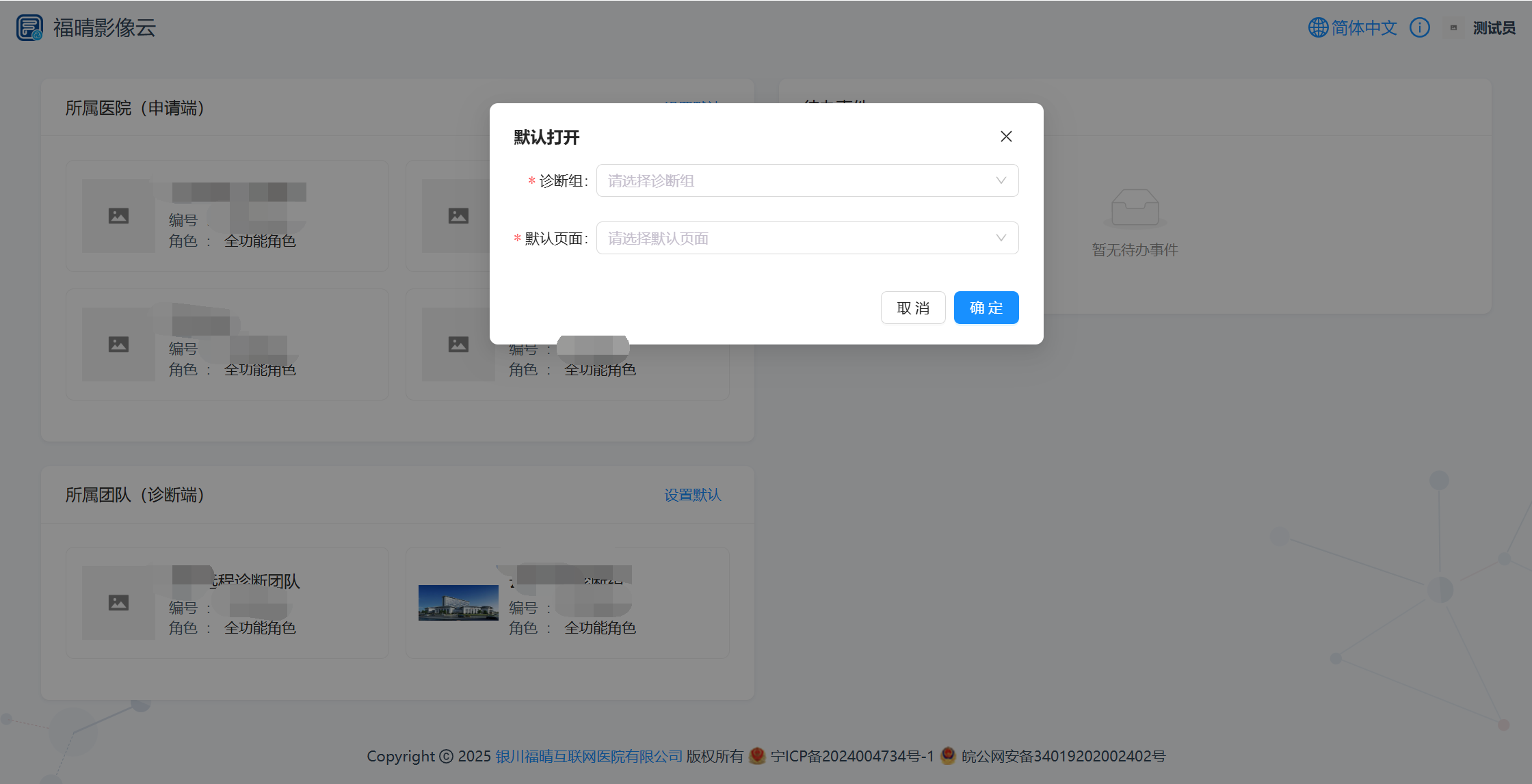The image size is (1532, 784).
Task: Open the circular info icon in the header
Action: pos(1420,27)
